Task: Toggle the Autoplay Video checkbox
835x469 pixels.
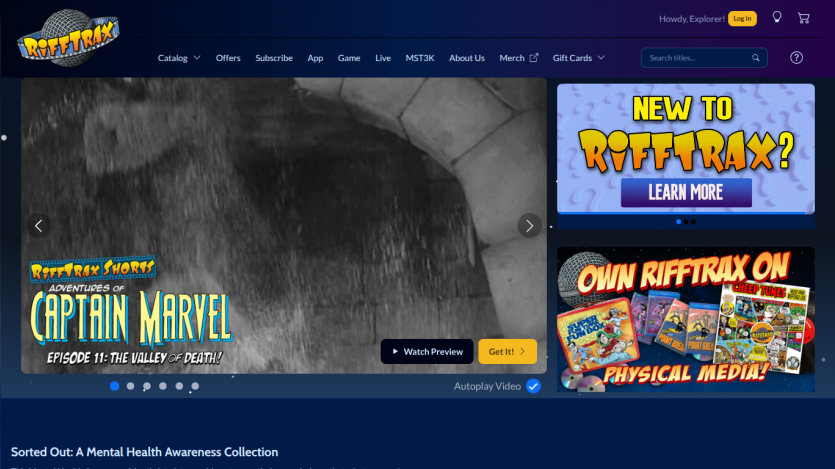Action: (533, 386)
